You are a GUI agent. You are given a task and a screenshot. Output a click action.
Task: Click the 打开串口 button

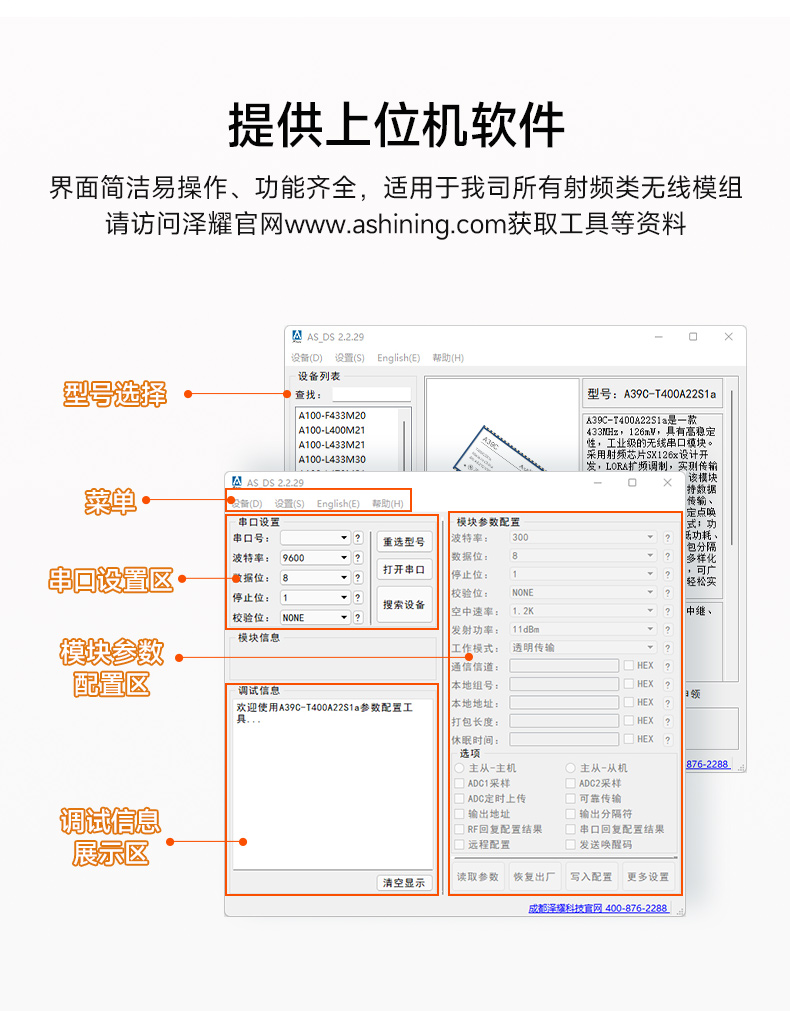(404, 569)
